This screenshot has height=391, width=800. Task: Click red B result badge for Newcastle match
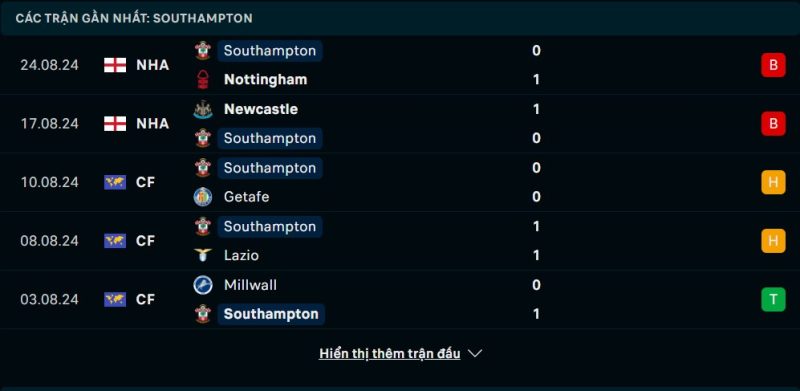pos(773,124)
